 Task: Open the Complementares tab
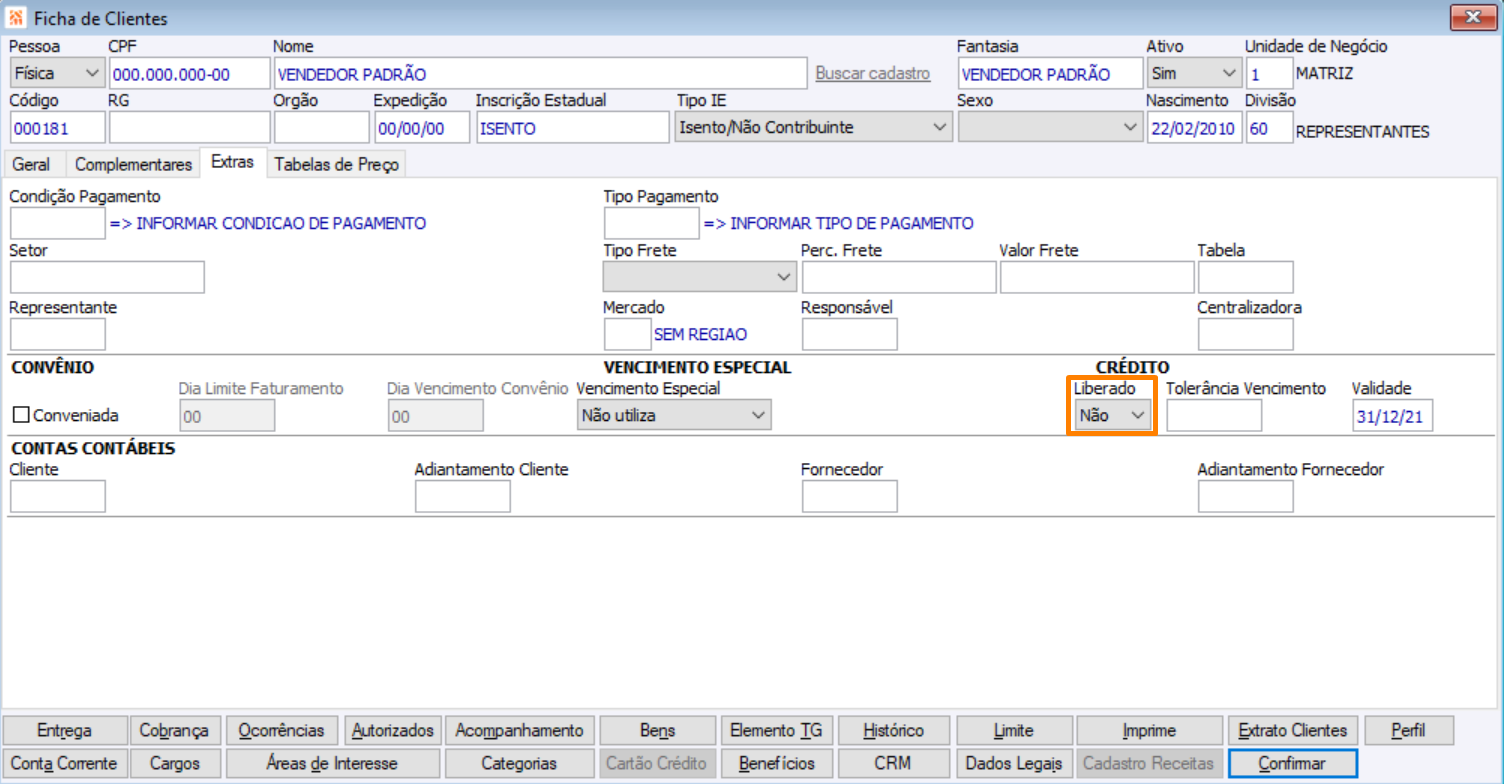[x=133, y=165]
